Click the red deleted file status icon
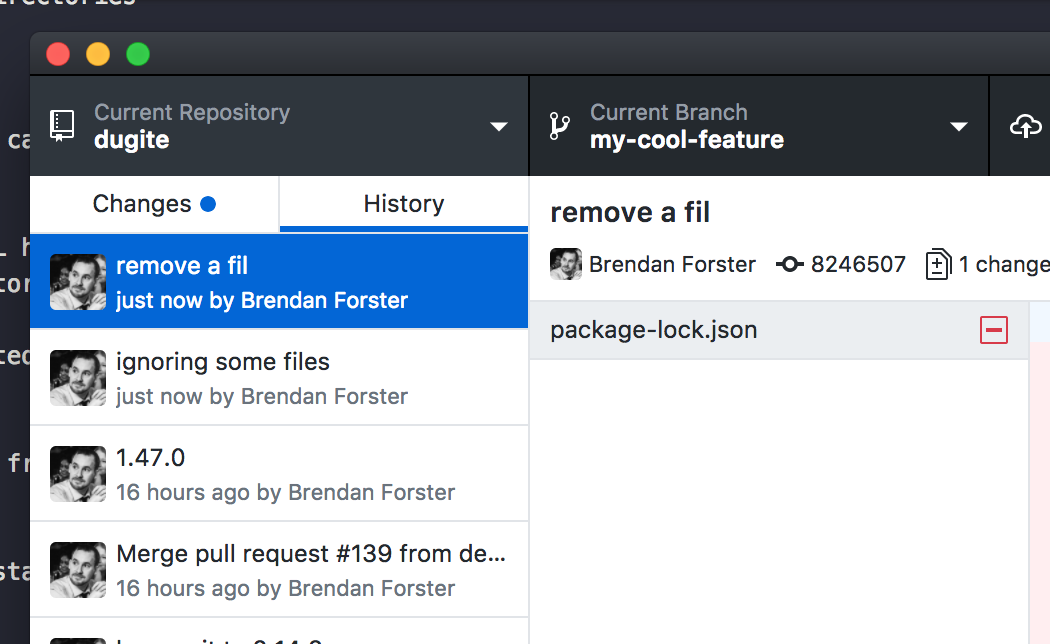The height and width of the screenshot is (644, 1050). tap(993, 330)
